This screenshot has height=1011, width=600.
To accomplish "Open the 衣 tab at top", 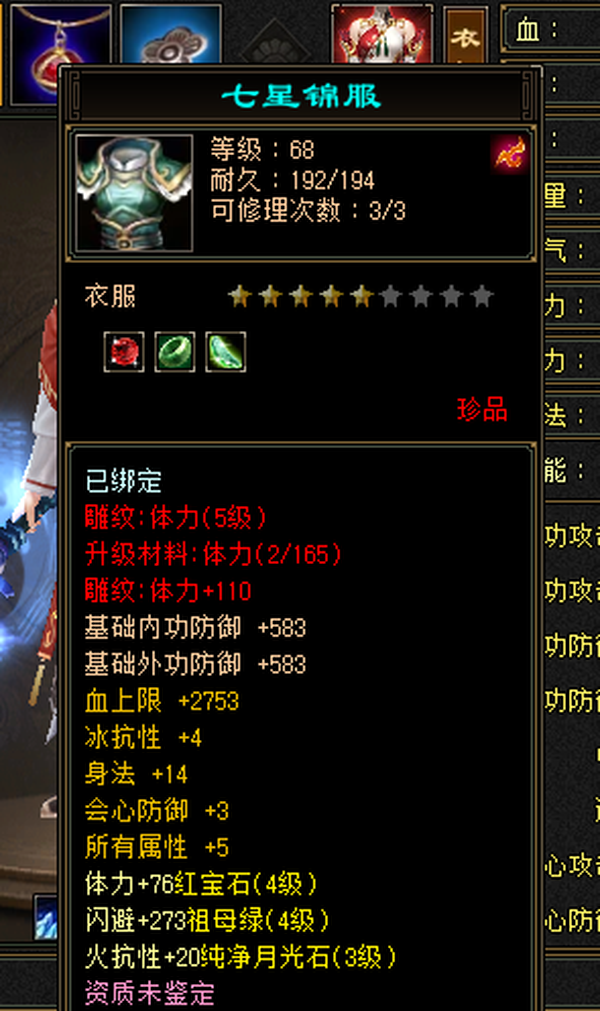I will 465,35.
